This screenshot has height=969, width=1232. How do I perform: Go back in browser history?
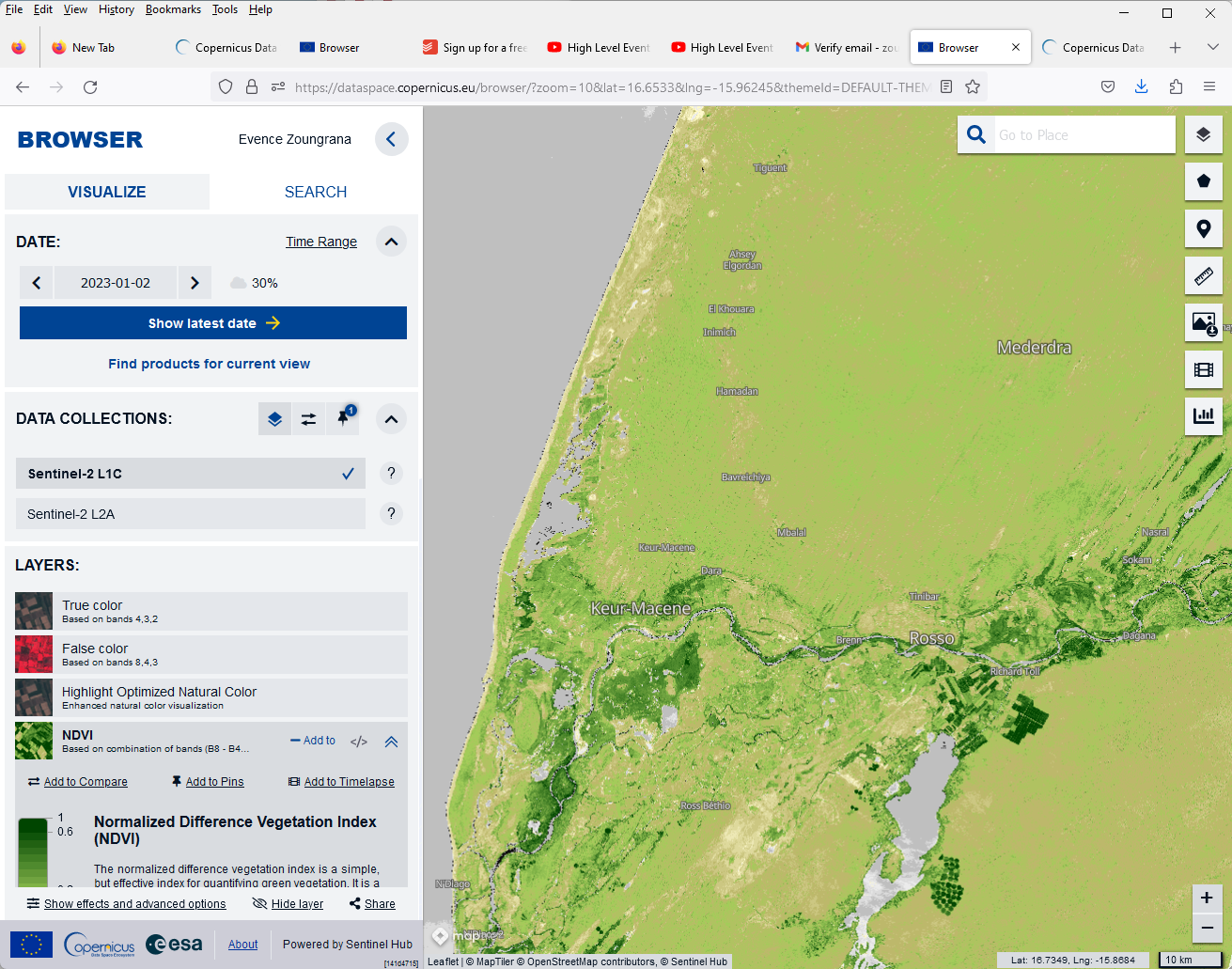pos(23,86)
